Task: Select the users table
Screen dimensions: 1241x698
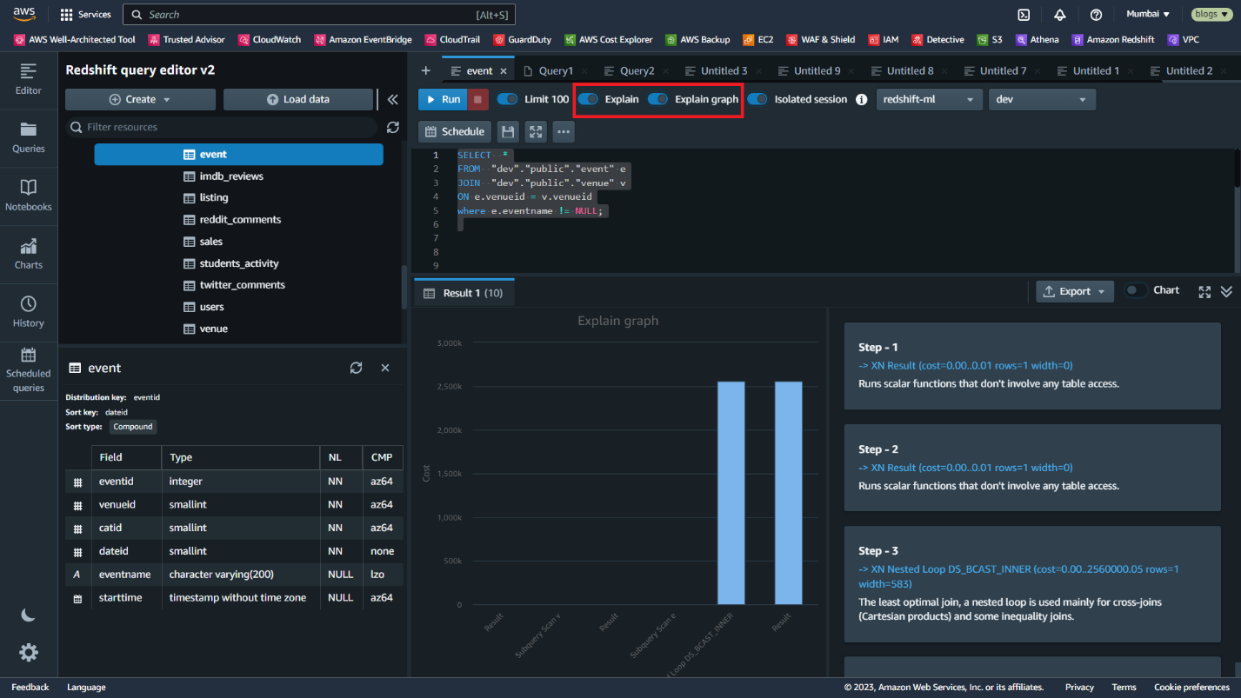Action: tap(211, 307)
